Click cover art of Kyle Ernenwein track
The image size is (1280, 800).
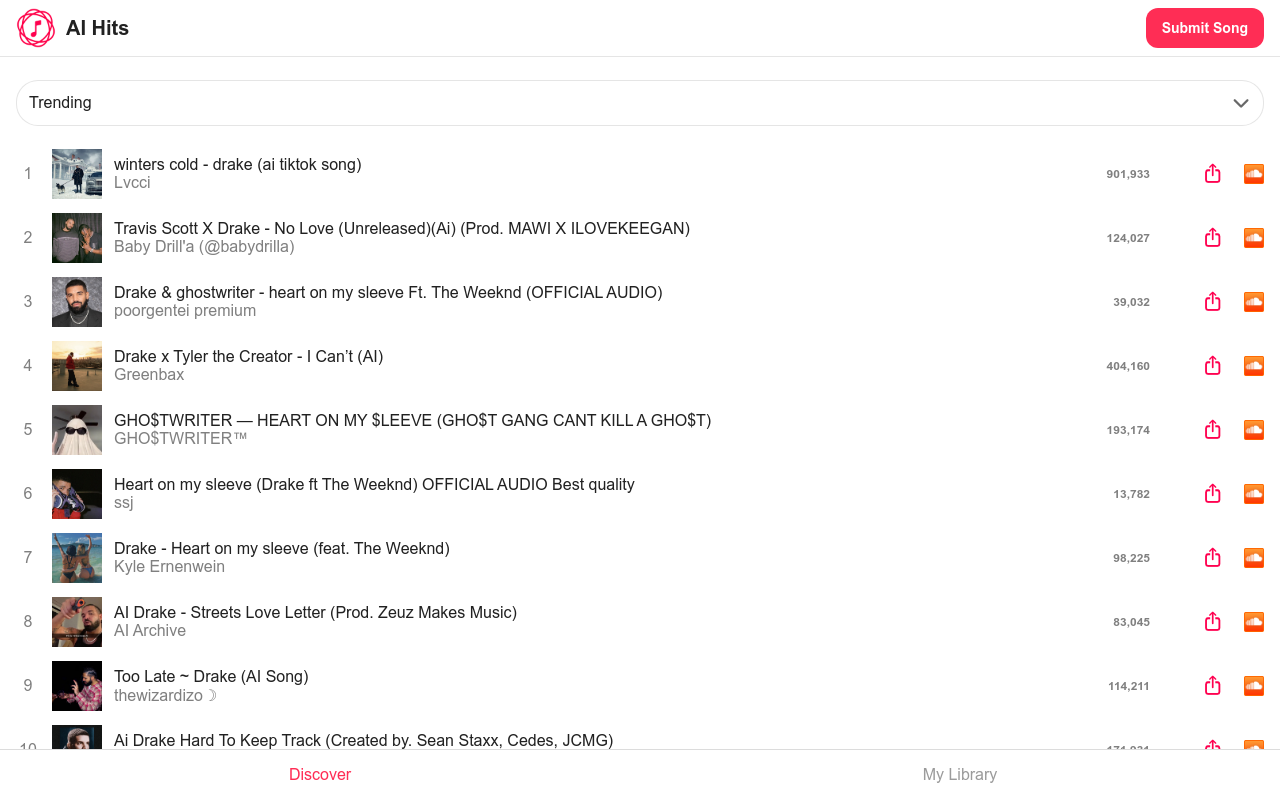pos(77,558)
